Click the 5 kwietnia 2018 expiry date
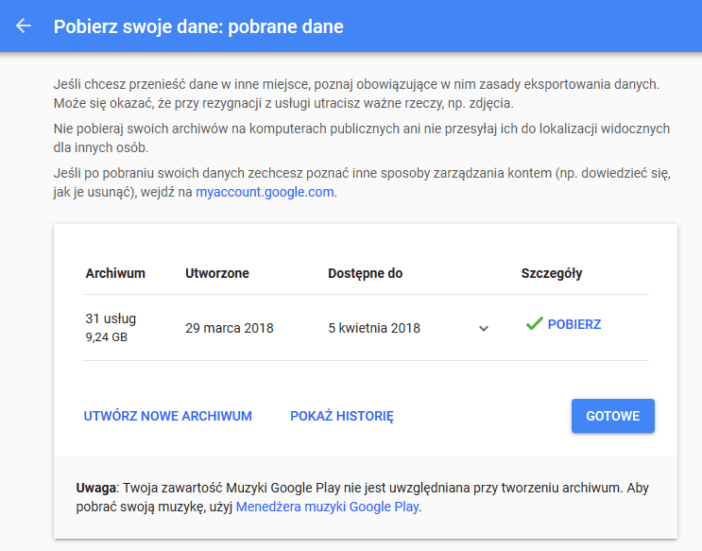702x551 pixels. (374, 328)
